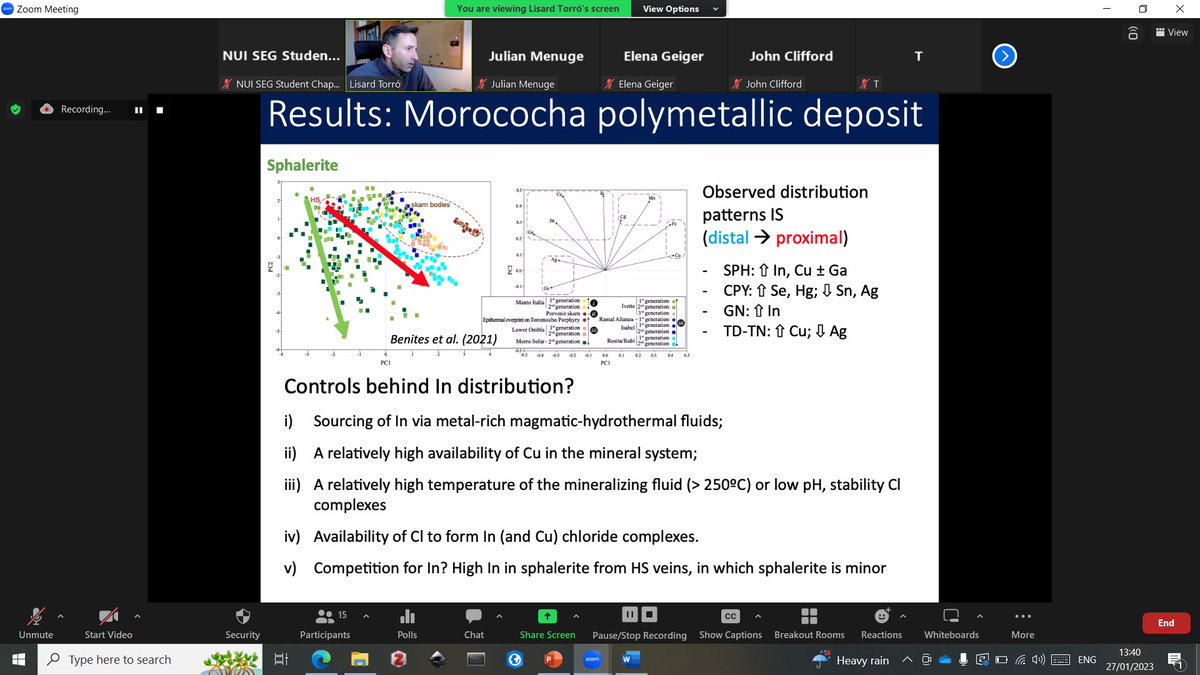Select Elena Geiger's participant tile
The width and height of the screenshot is (1200, 675).
[x=663, y=58]
